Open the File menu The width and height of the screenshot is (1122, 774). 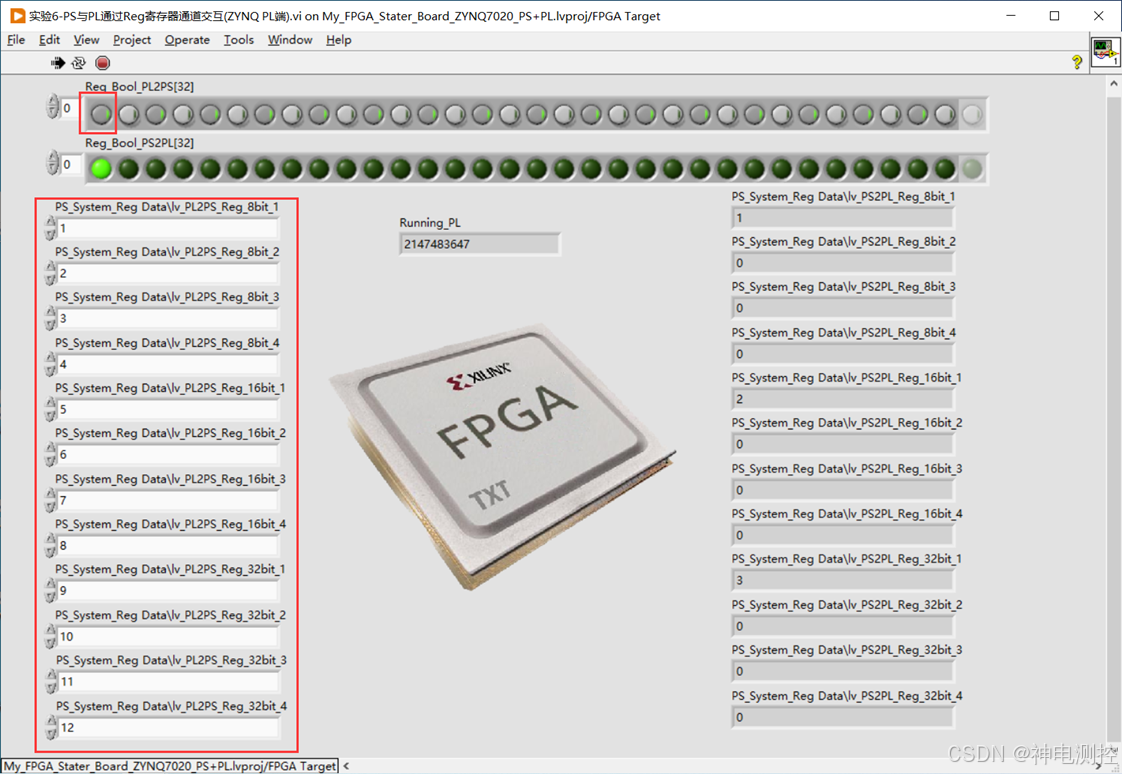[16, 40]
